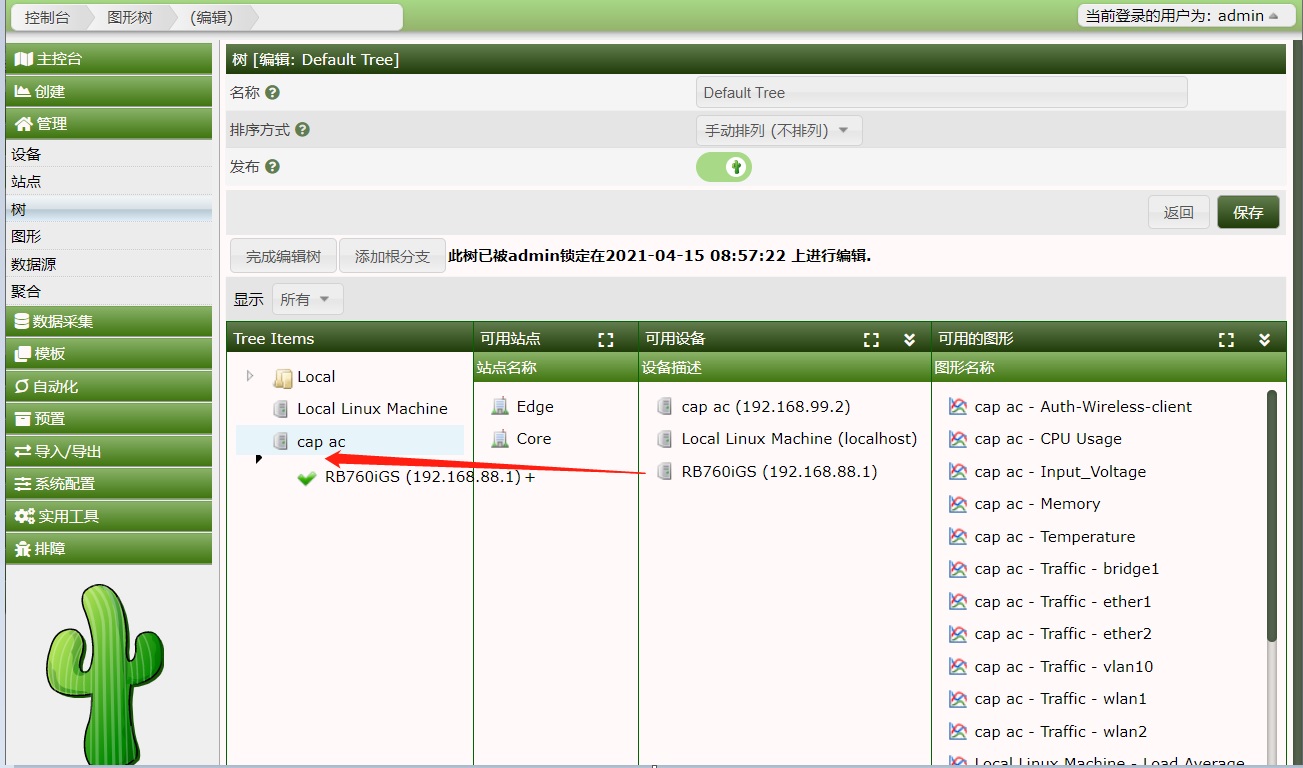Click the 添加根分支 button
The width and height of the screenshot is (1303, 768).
pos(392,256)
